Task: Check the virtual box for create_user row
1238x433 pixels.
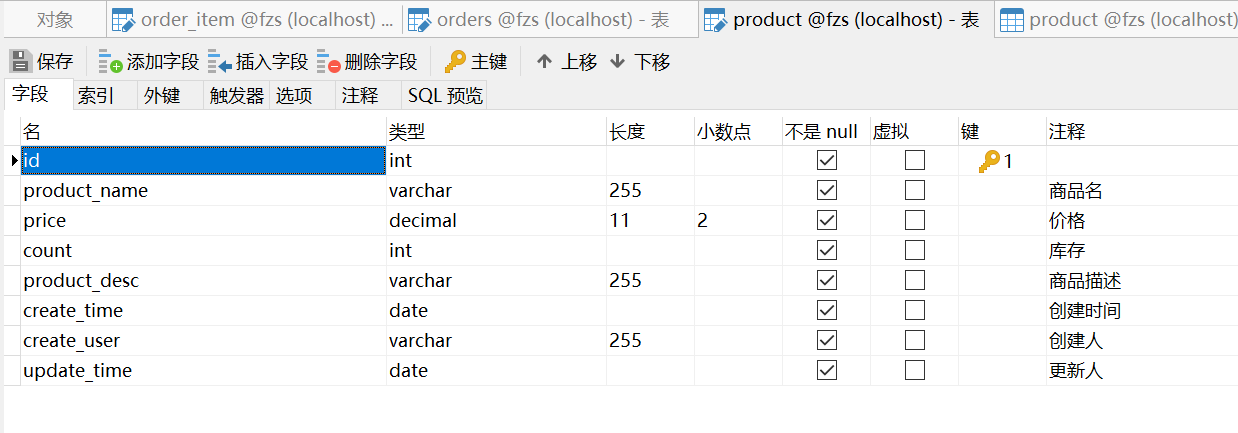Action: (x=914, y=341)
